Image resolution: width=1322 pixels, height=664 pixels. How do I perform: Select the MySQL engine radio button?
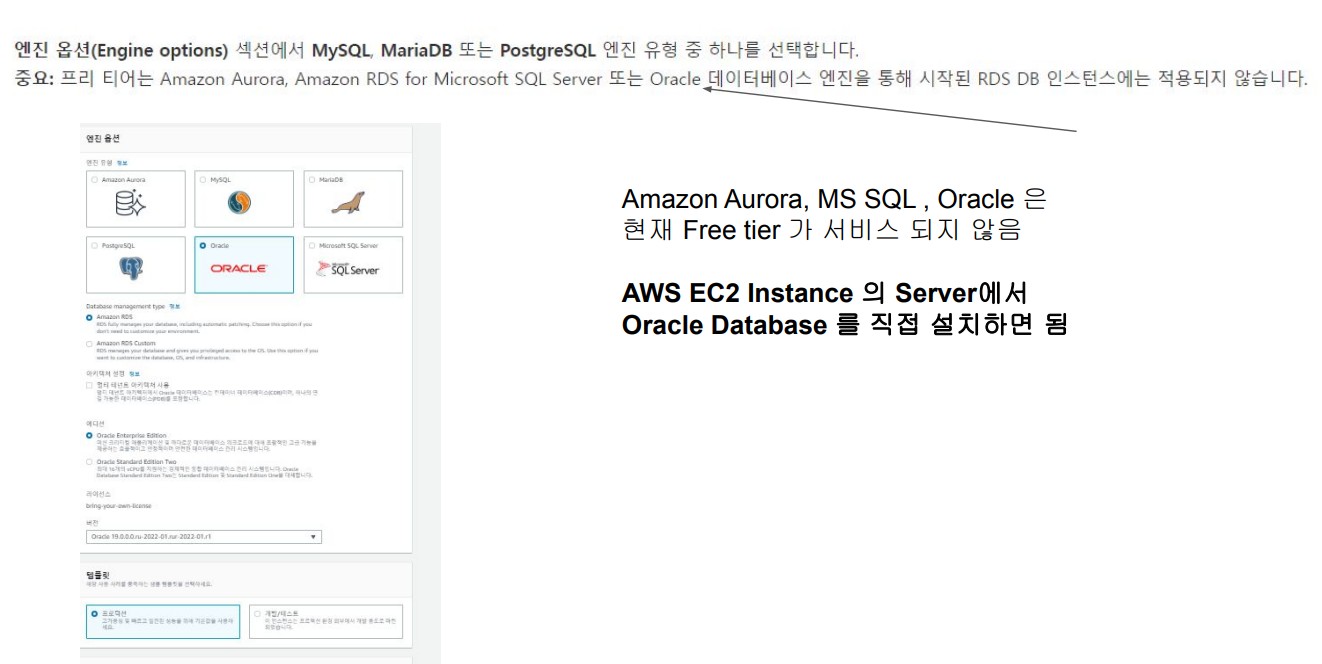203,180
